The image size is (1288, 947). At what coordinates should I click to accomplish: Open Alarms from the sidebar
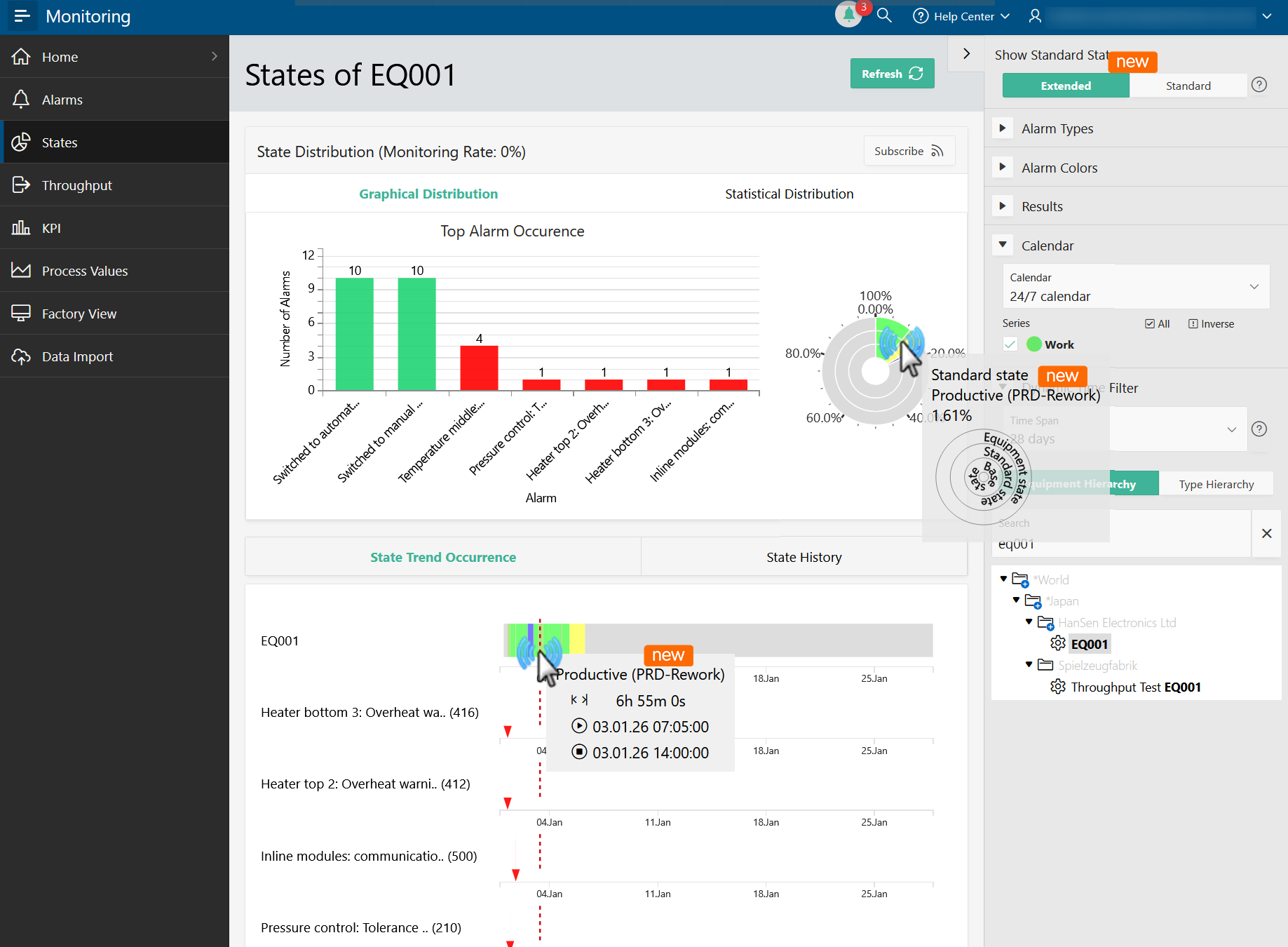pos(62,100)
